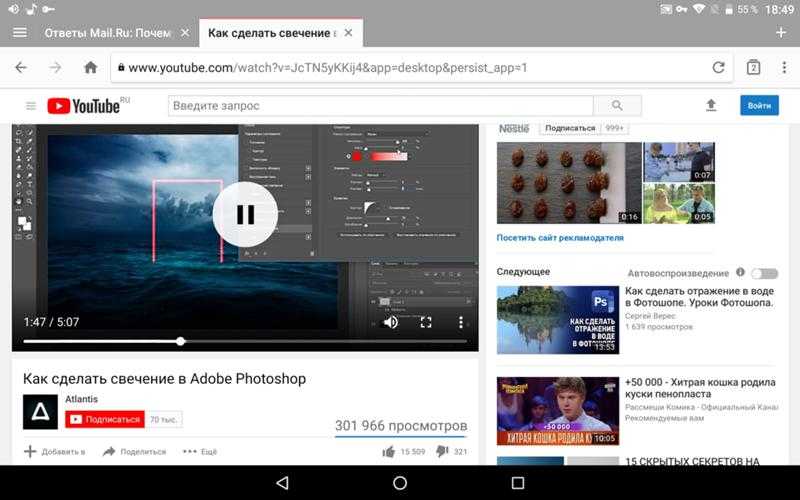
Task: Submit search with magnifier button
Action: [617, 106]
